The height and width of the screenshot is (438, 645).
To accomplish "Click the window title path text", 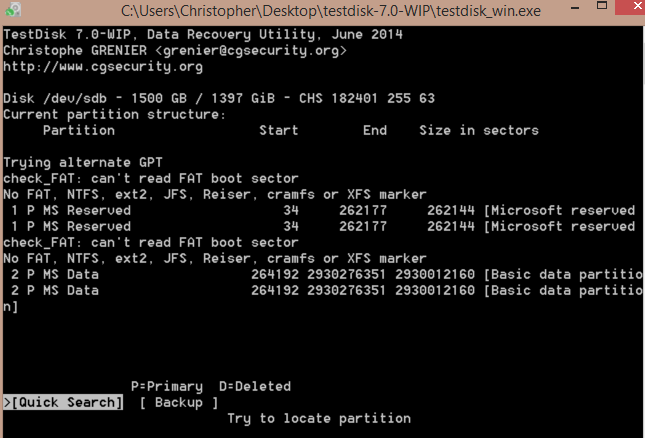I will (331, 11).
